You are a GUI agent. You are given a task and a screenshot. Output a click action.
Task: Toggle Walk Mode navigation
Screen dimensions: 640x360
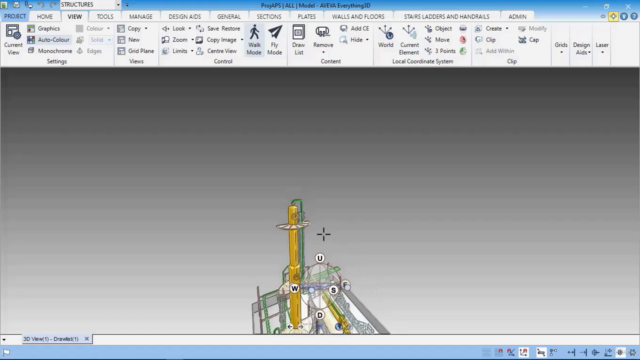click(x=254, y=40)
